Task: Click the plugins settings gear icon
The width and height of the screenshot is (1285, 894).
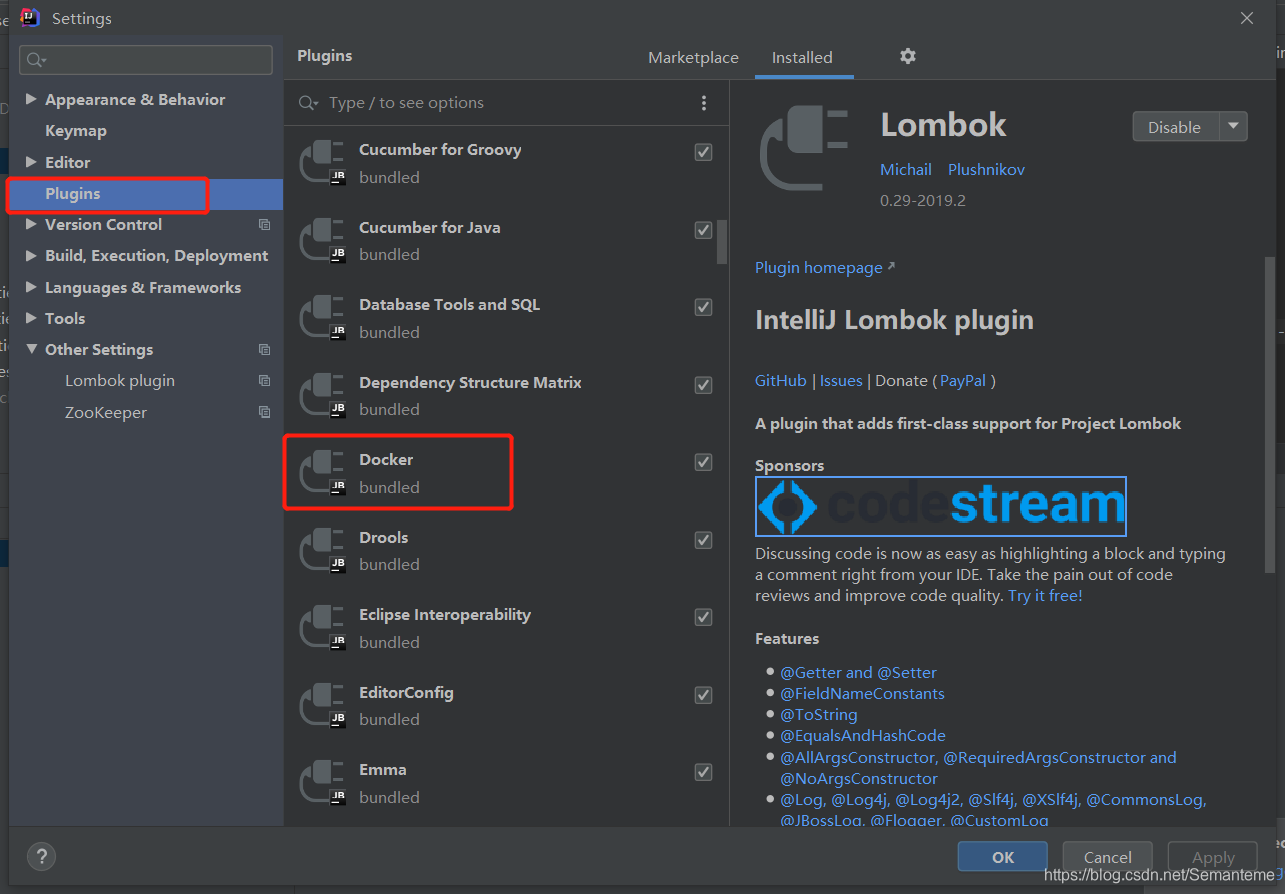Action: [x=907, y=56]
